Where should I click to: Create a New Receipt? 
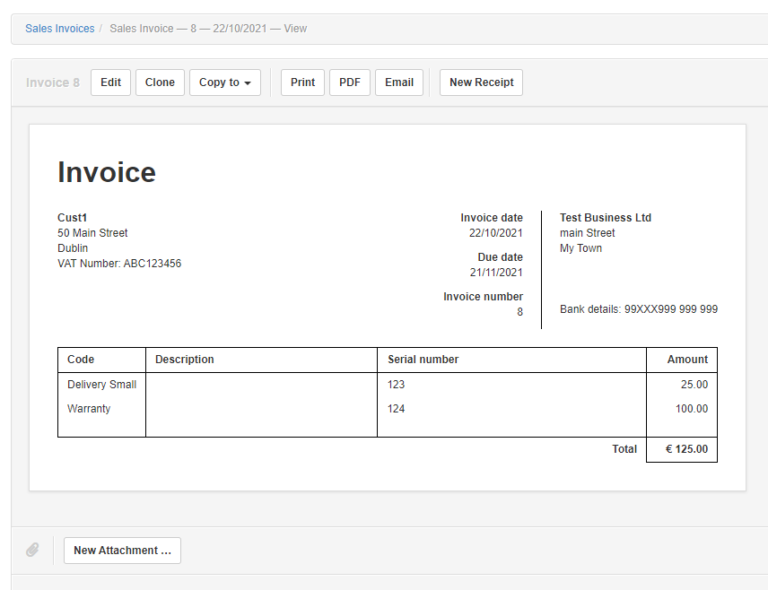click(481, 83)
